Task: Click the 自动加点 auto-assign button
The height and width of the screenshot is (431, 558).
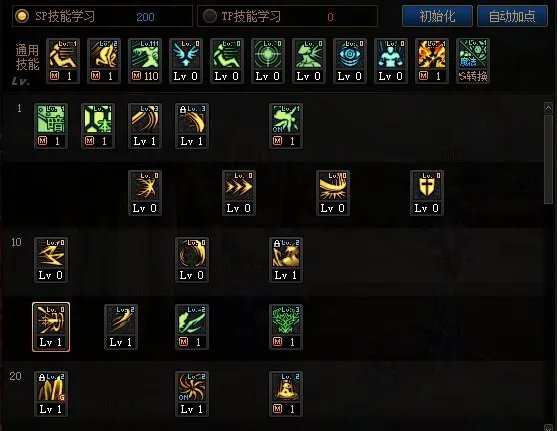Action: coord(512,16)
